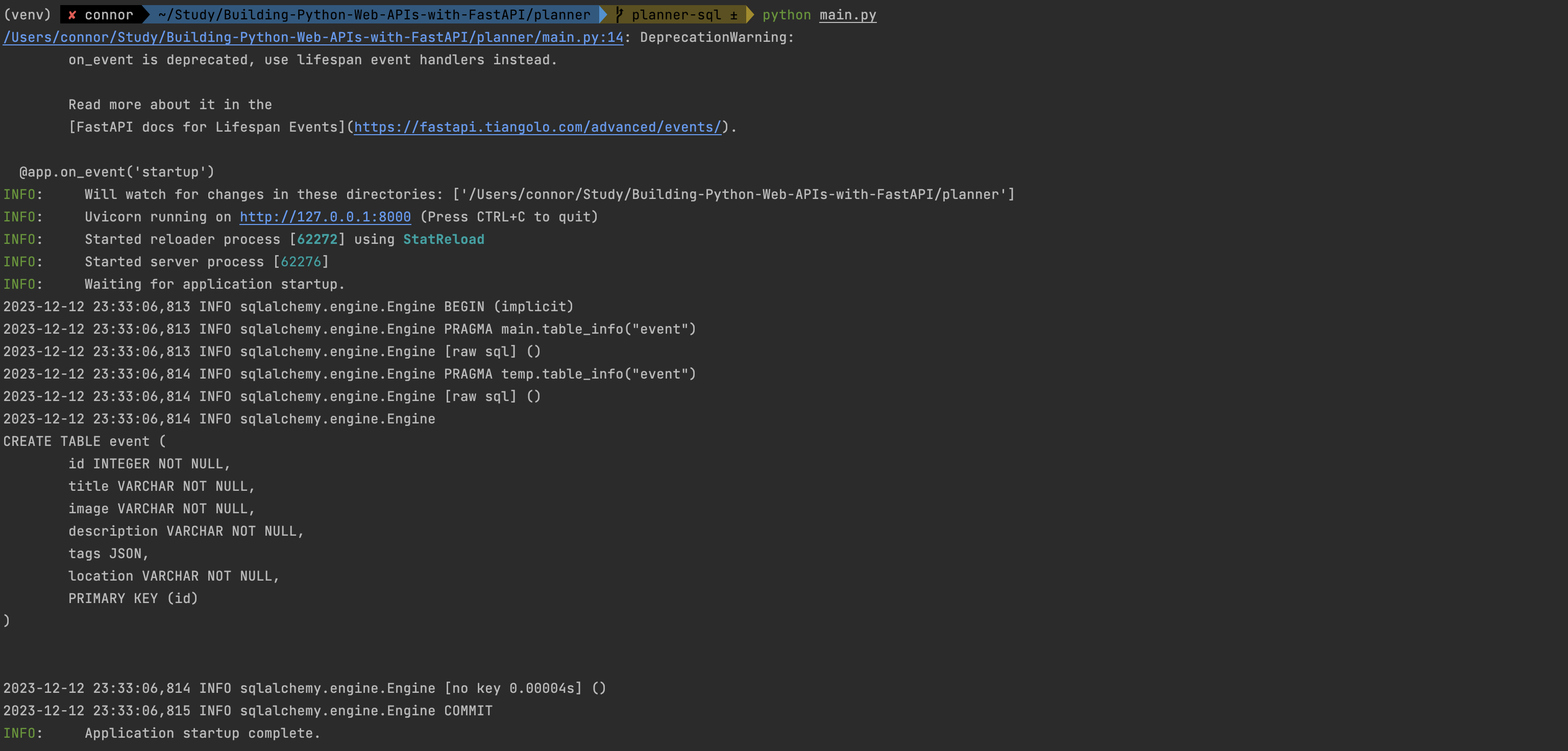Image resolution: width=1568 pixels, height=751 pixels.
Task: Click the PRIMARY KEY (id) line
Action: pyautogui.click(x=133, y=598)
